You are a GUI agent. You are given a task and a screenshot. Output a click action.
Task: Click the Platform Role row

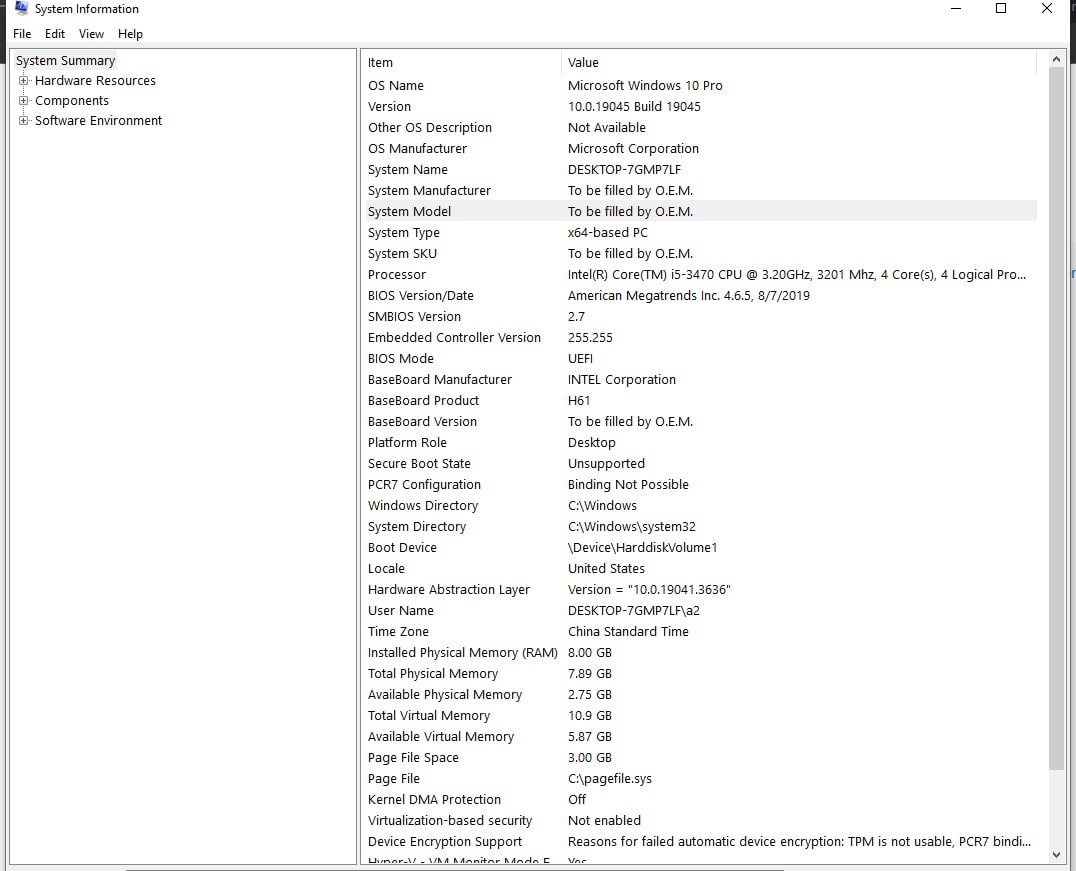(699, 443)
